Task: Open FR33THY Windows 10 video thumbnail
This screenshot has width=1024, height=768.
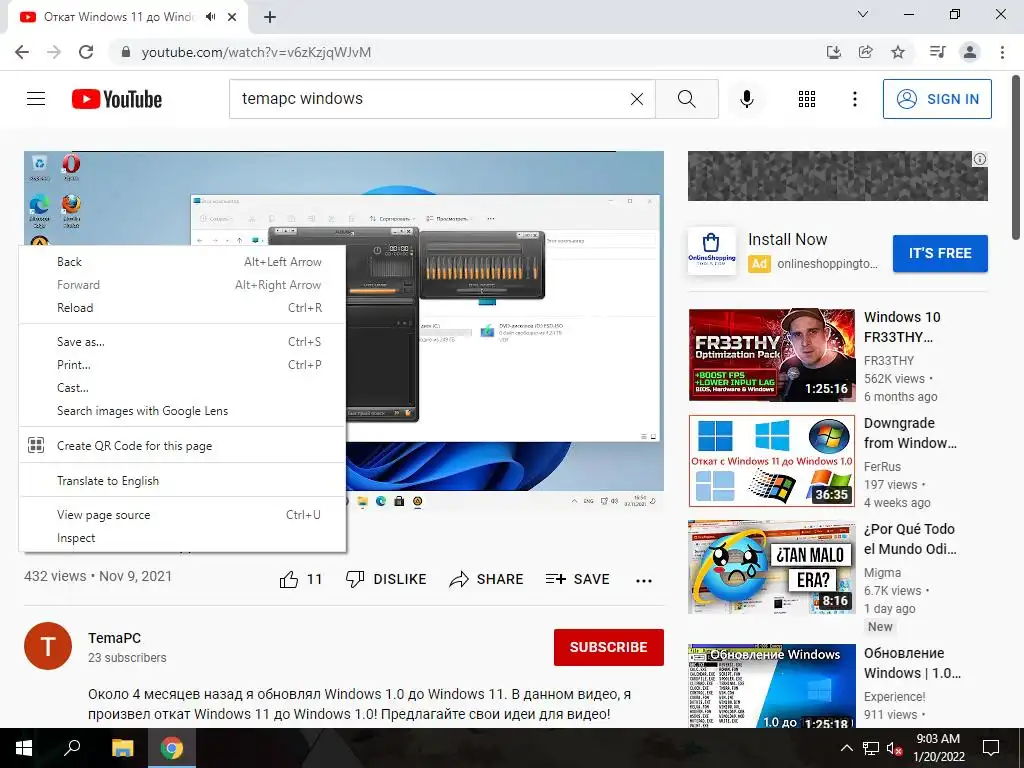Action: (772, 355)
